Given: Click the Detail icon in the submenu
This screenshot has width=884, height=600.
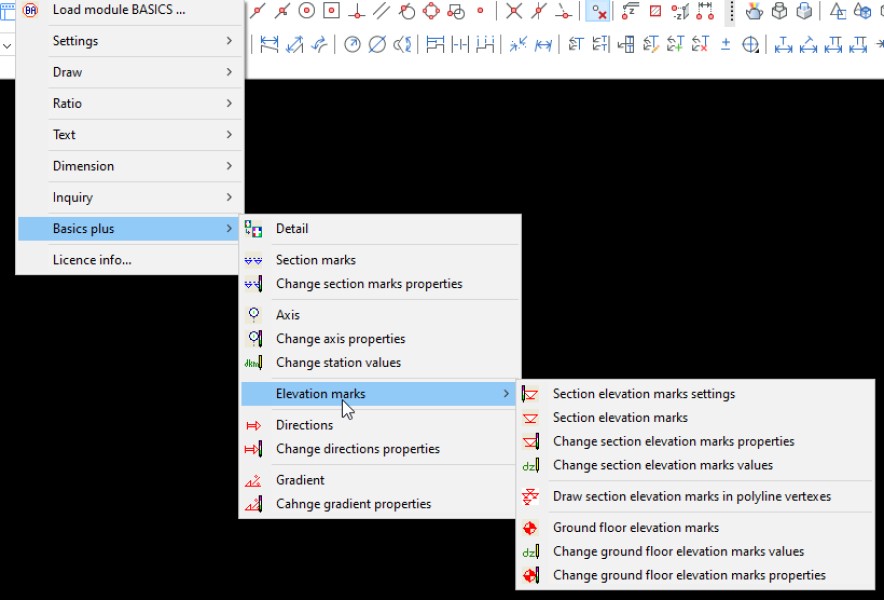Looking at the screenshot, I should [254, 229].
